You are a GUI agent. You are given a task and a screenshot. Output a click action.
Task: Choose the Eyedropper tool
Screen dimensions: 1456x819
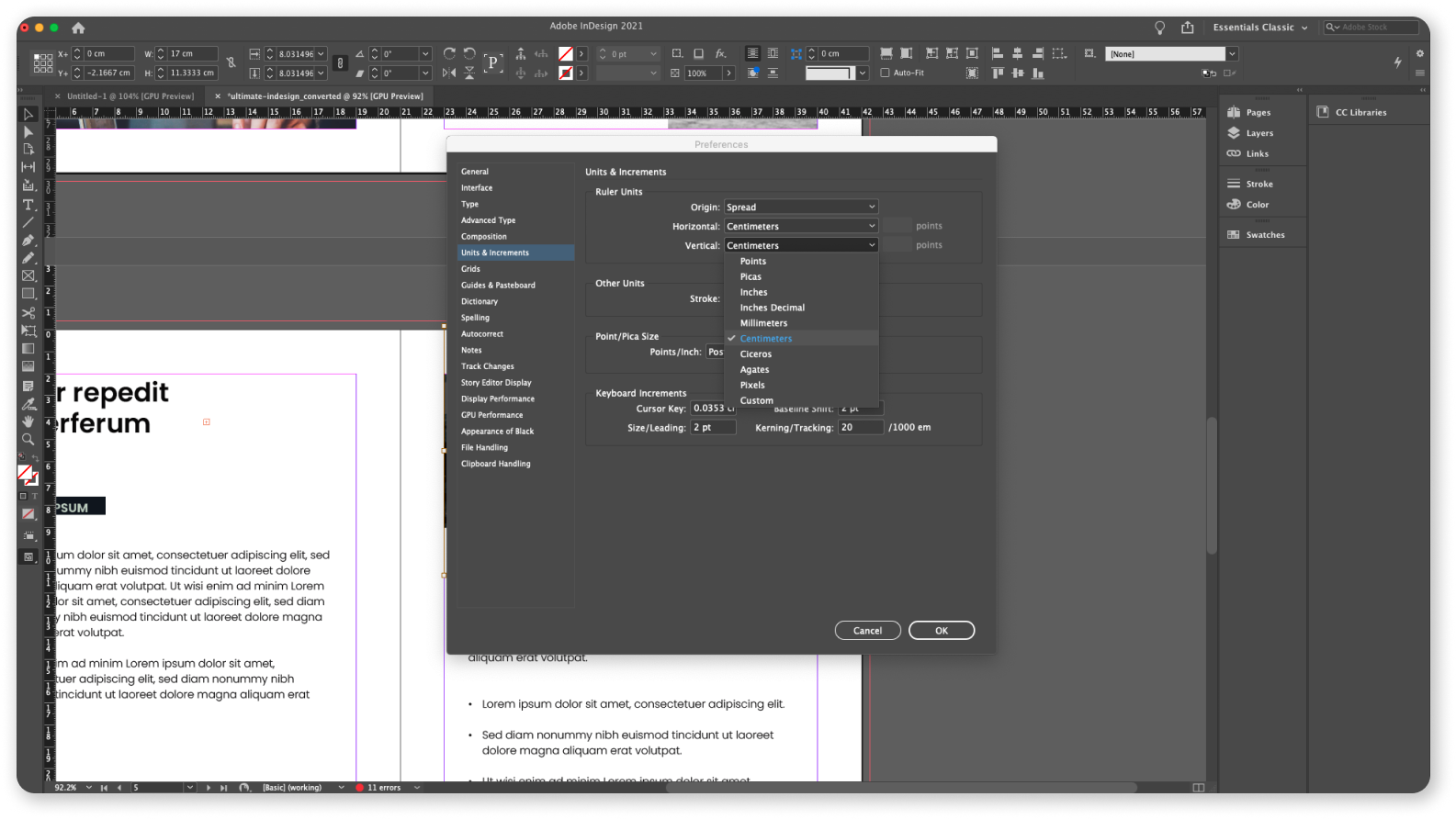coord(28,404)
